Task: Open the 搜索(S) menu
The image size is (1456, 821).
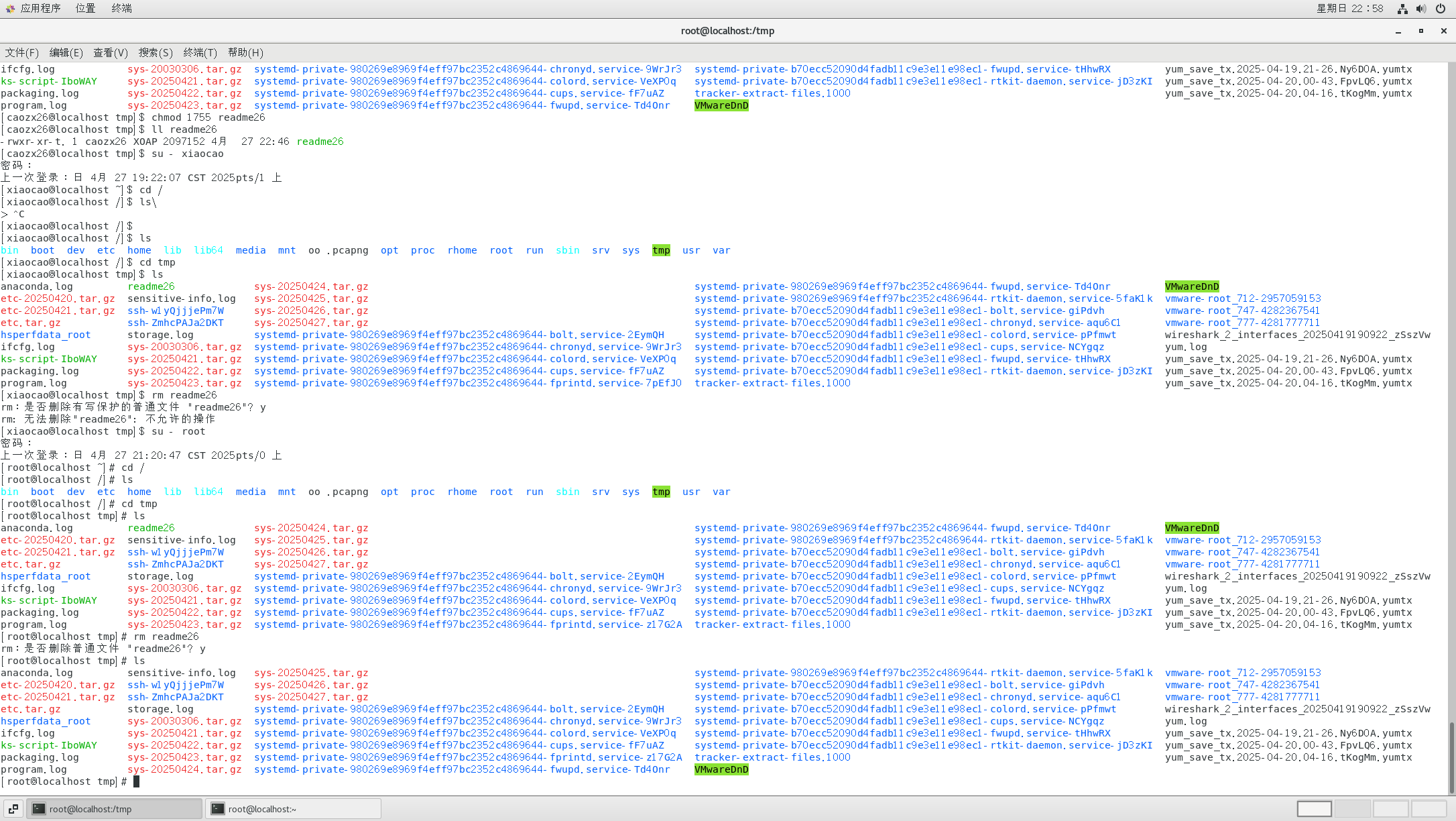Action: (156, 52)
